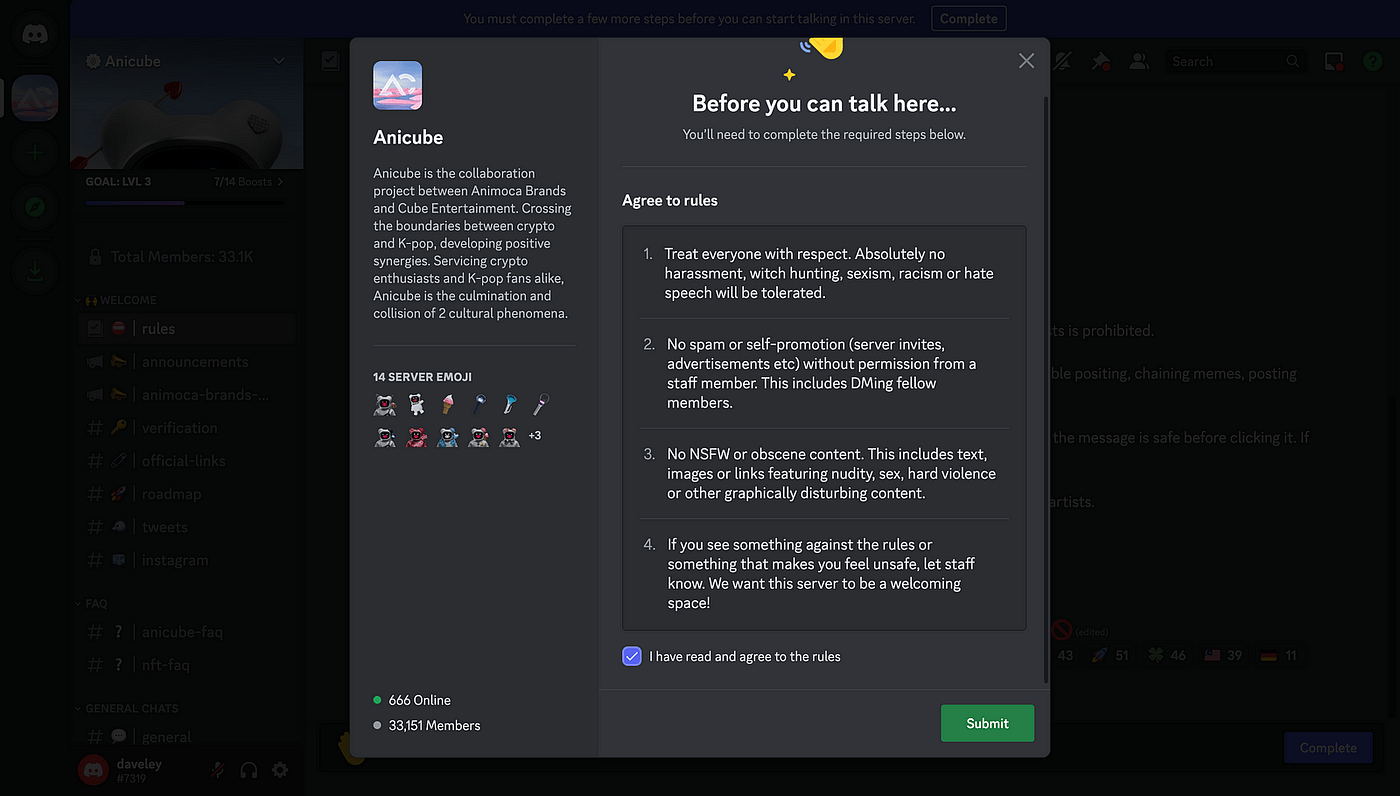The image size is (1400, 796).
Task: Open the inbox icon in header
Action: pyautogui.click(x=1334, y=61)
